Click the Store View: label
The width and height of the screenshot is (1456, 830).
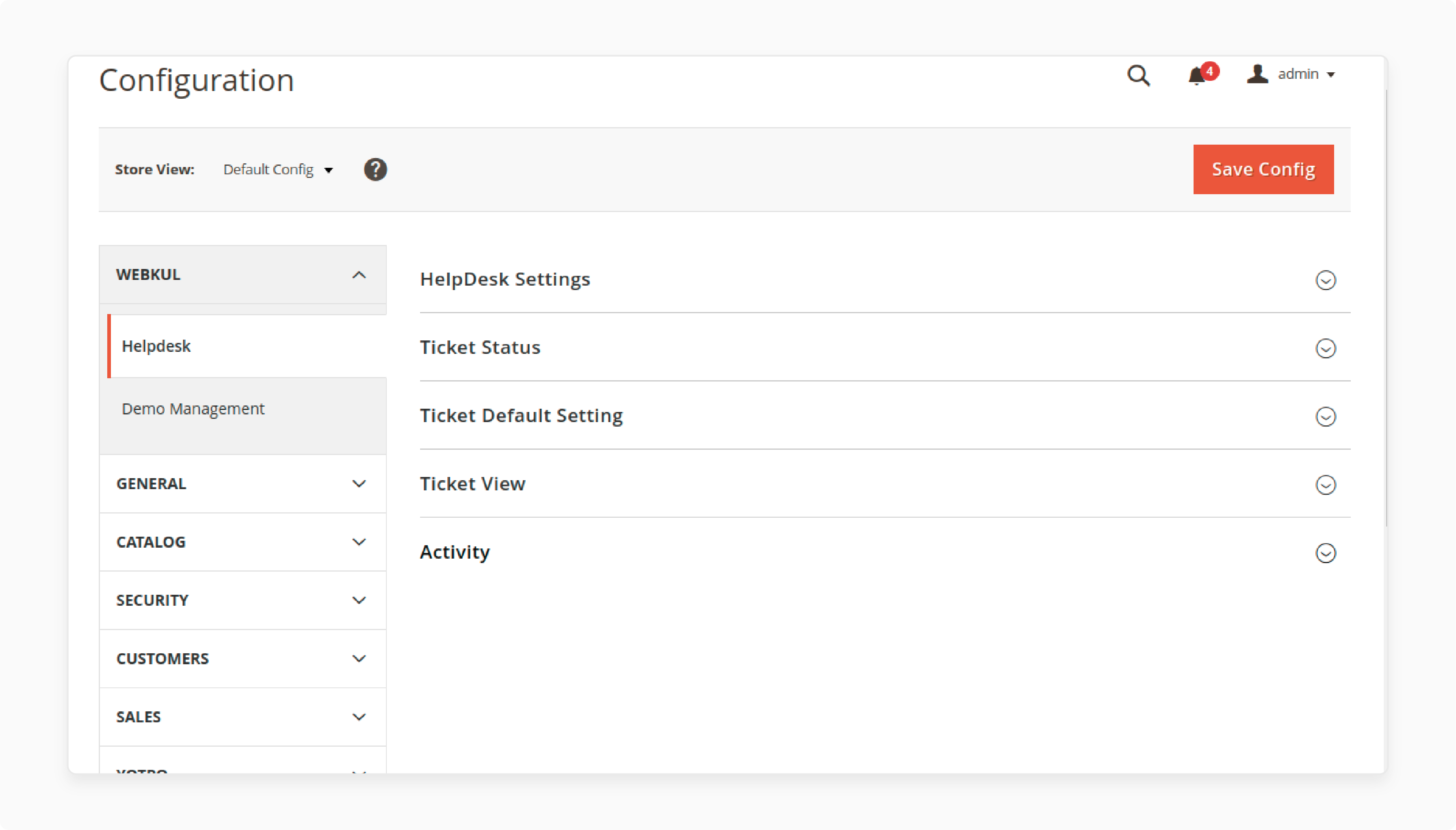pyautogui.click(x=154, y=169)
